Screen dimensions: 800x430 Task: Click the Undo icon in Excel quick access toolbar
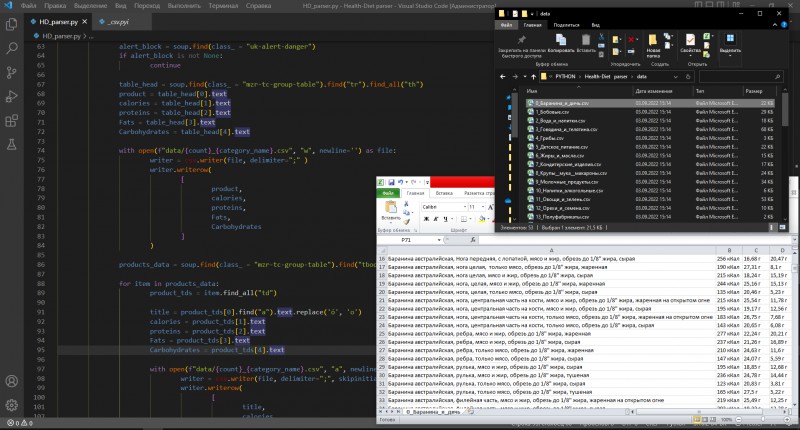401,182
